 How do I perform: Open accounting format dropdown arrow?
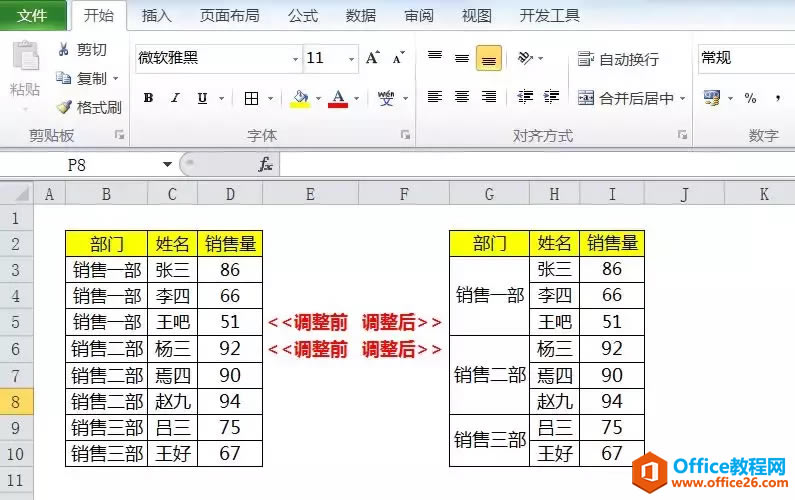coord(731,98)
